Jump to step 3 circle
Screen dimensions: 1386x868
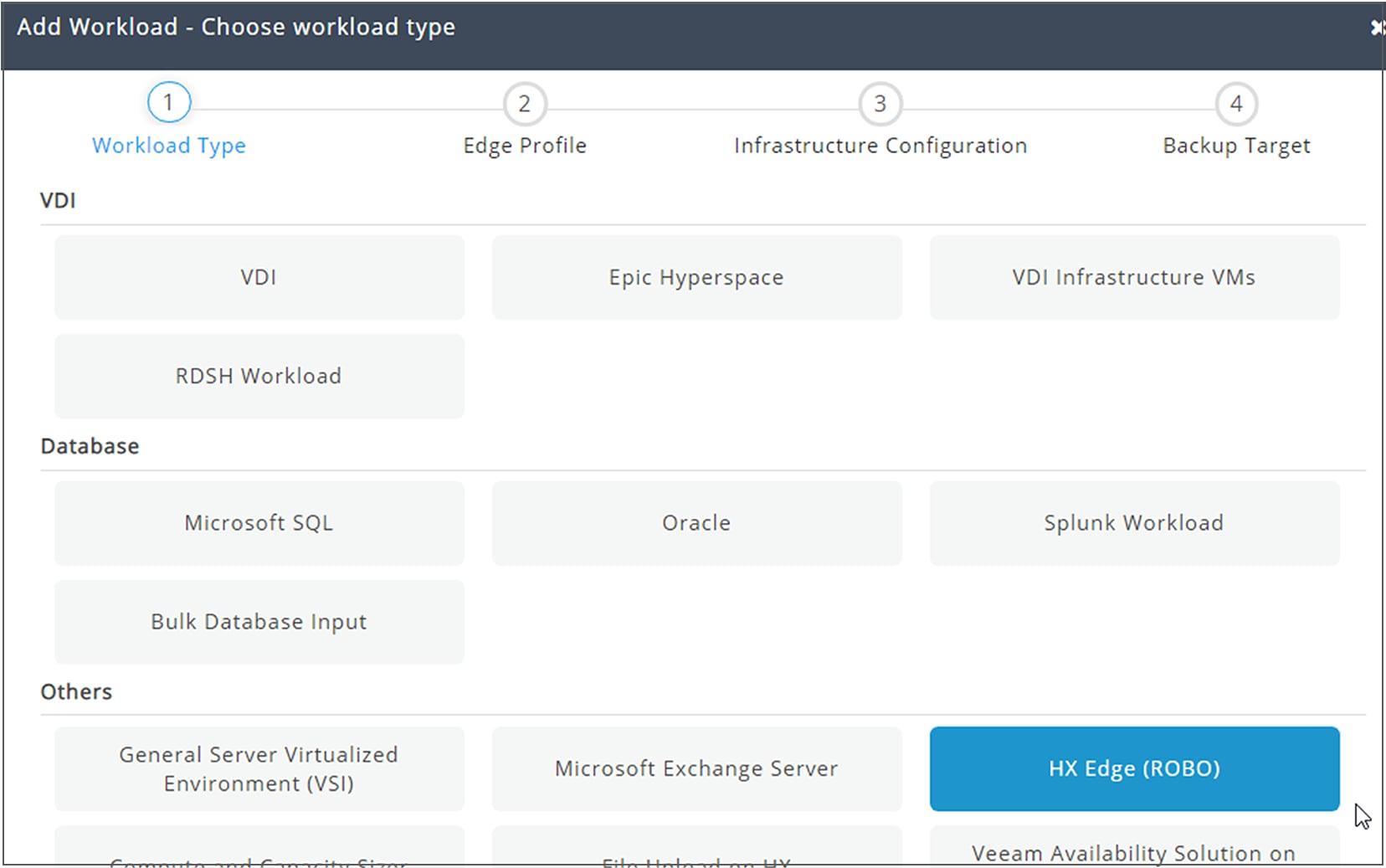880,104
